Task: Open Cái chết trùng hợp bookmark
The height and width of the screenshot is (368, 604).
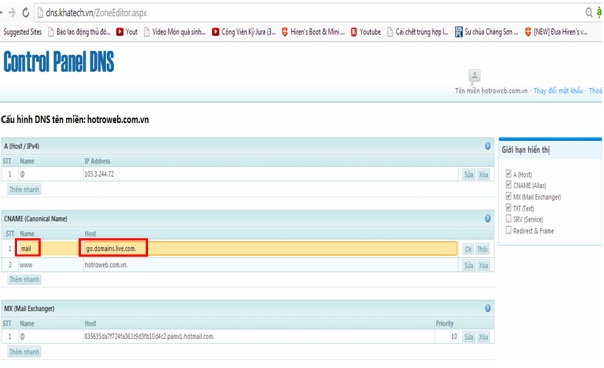Action: (418, 32)
